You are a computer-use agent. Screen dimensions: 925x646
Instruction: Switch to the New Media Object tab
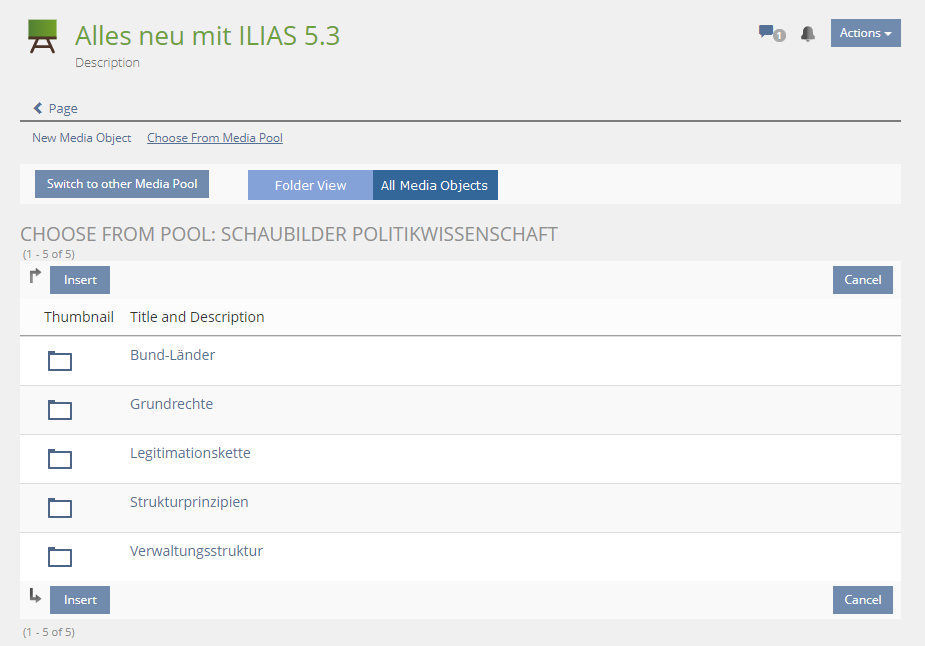pos(81,138)
